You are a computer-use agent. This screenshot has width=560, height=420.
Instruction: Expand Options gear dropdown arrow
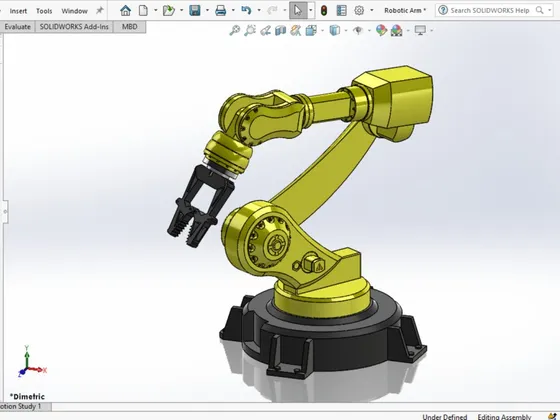coord(372,11)
